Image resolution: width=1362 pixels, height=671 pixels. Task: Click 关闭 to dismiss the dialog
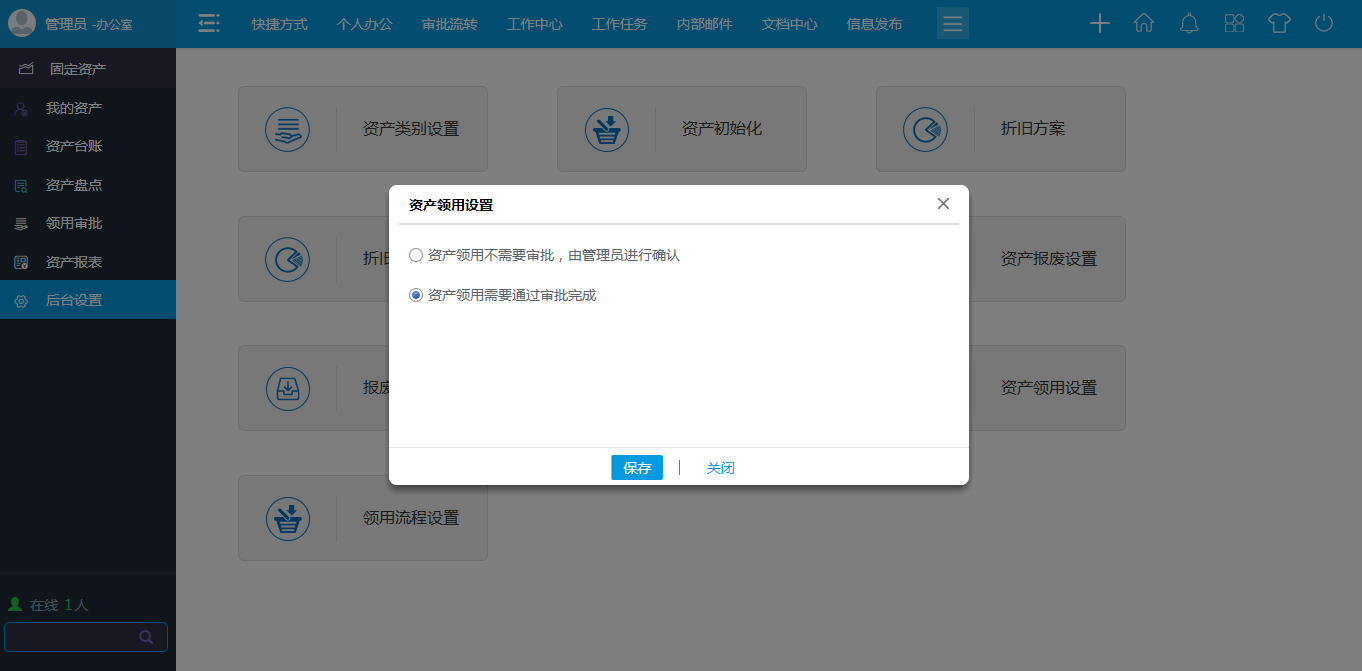720,467
